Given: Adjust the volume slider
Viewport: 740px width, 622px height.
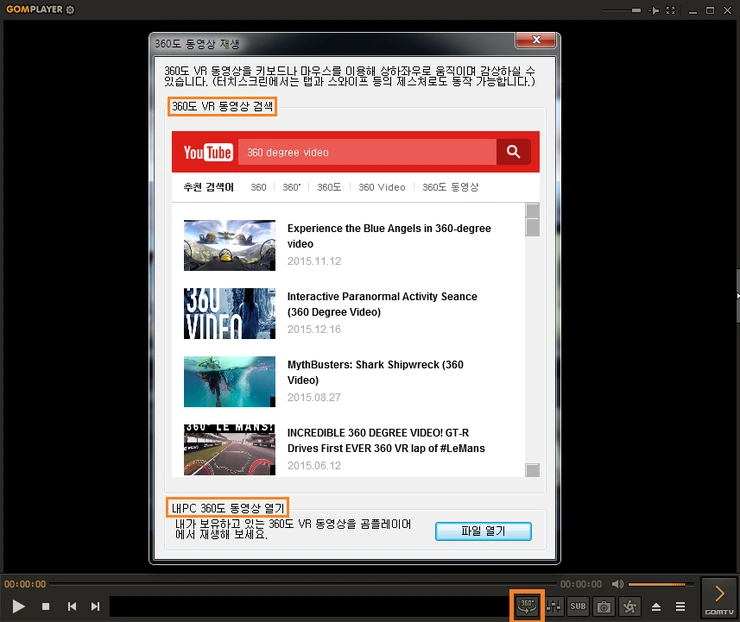Looking at the screenshot, I should click(x=661, y=584).
